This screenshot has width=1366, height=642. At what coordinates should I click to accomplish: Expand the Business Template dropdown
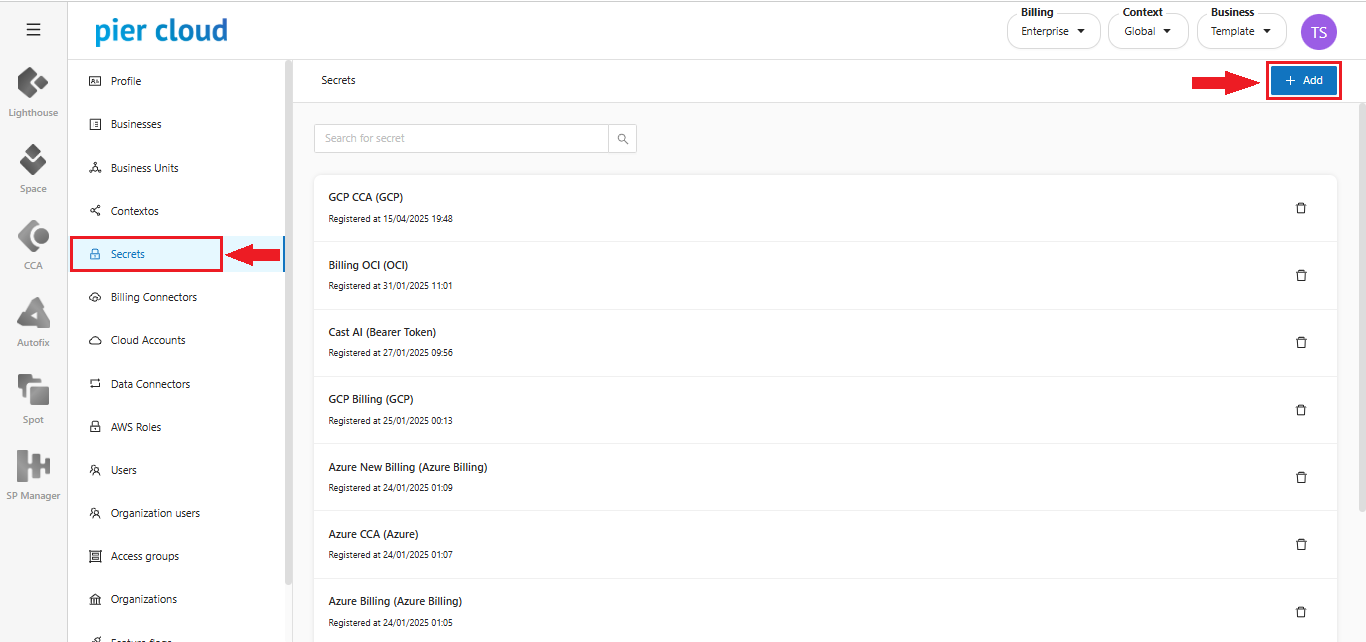(x=1241, y=31)
